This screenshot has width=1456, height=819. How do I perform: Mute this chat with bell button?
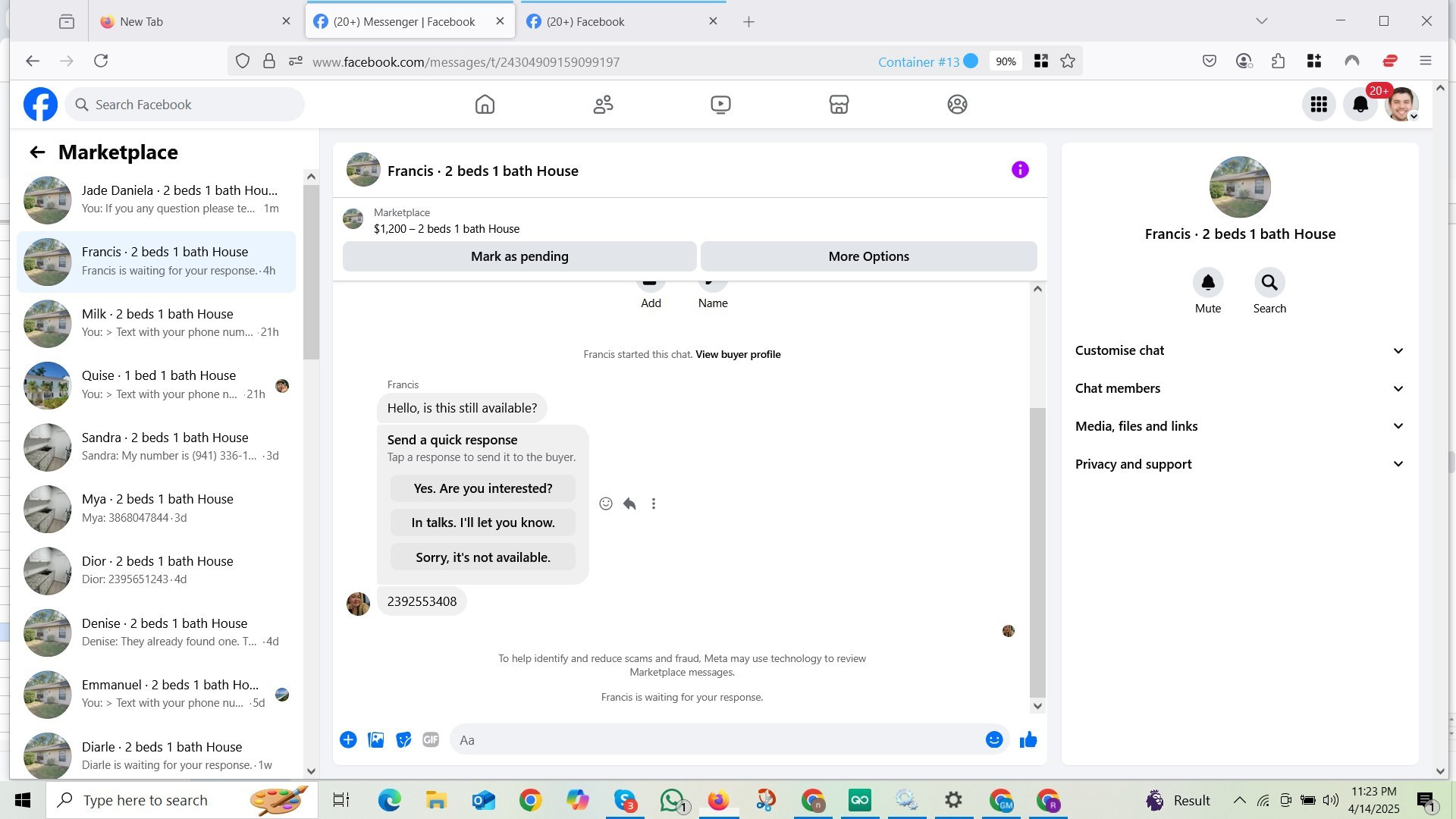tap(1207, 283)
